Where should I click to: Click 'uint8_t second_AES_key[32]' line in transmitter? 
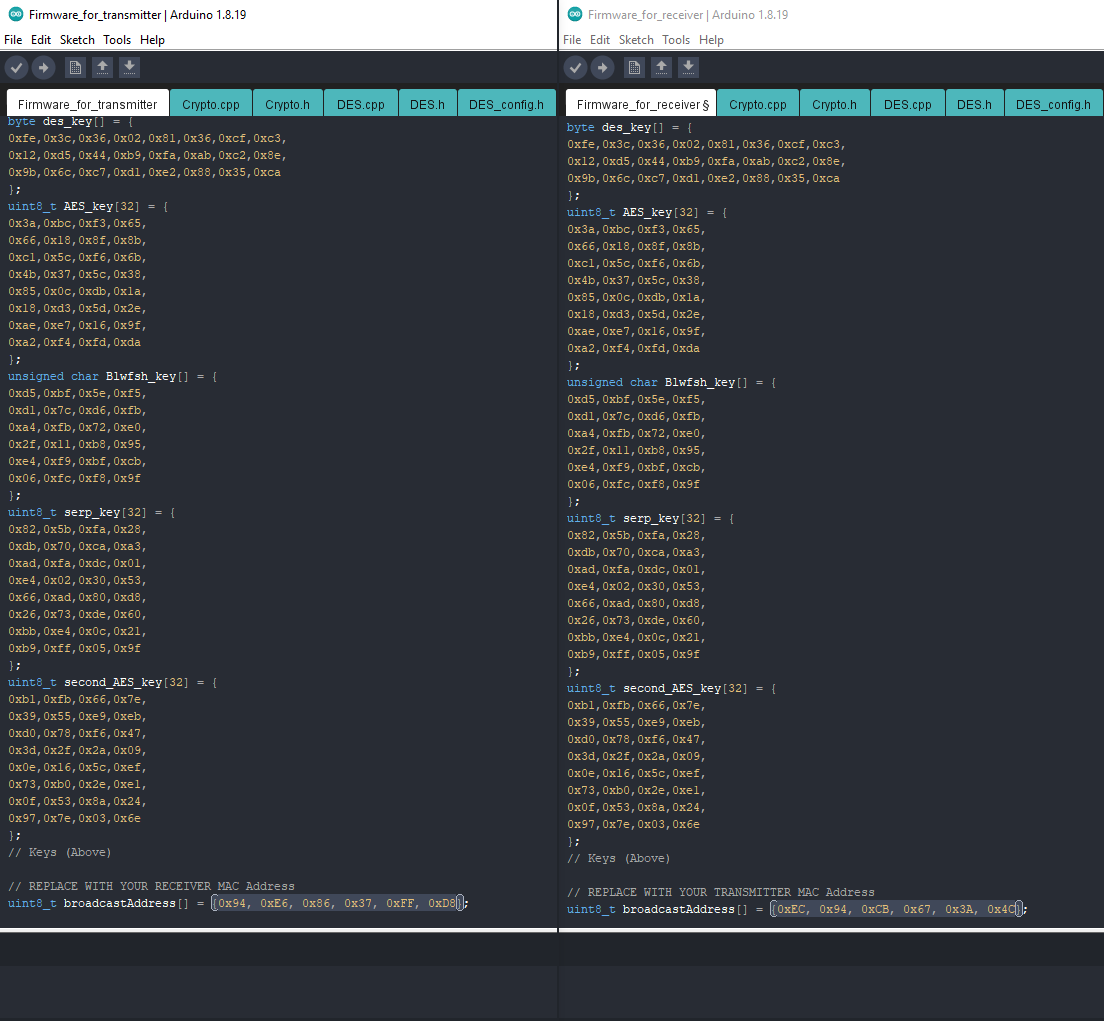(x=113, y=682)
